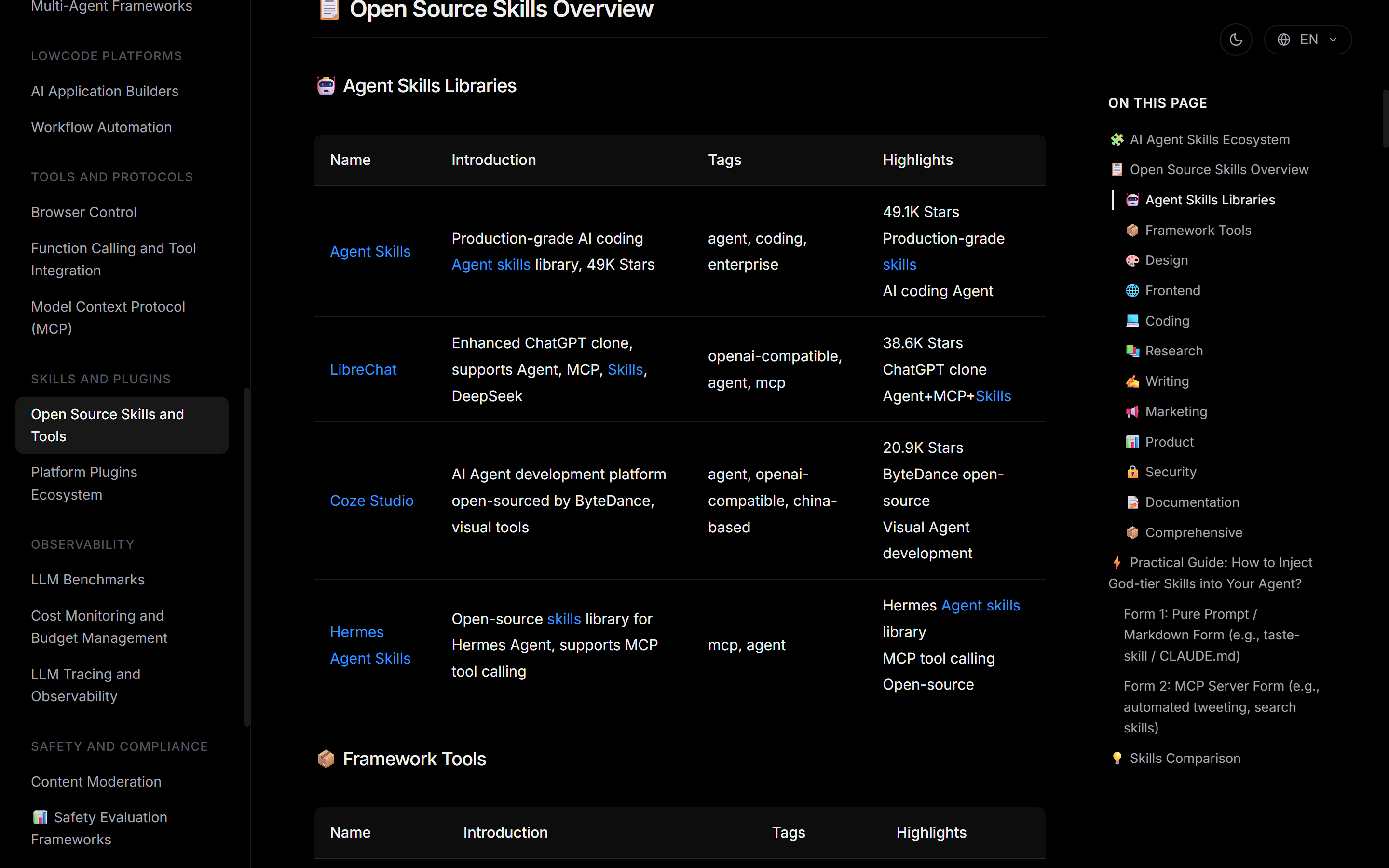Click the lock icon next to Security
Viewport: 1389px width, 868px height.
(1132, 472)
